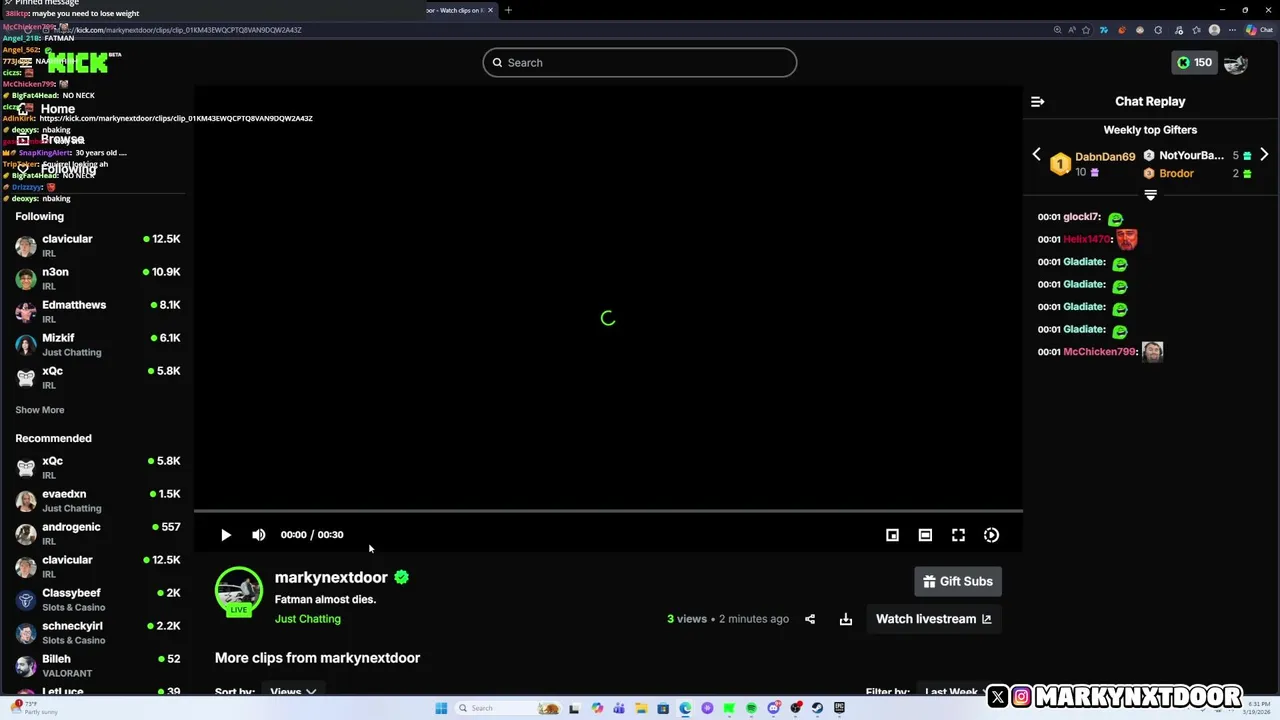
Task: Open n3on channel in Following list
Action: point(97,278)
